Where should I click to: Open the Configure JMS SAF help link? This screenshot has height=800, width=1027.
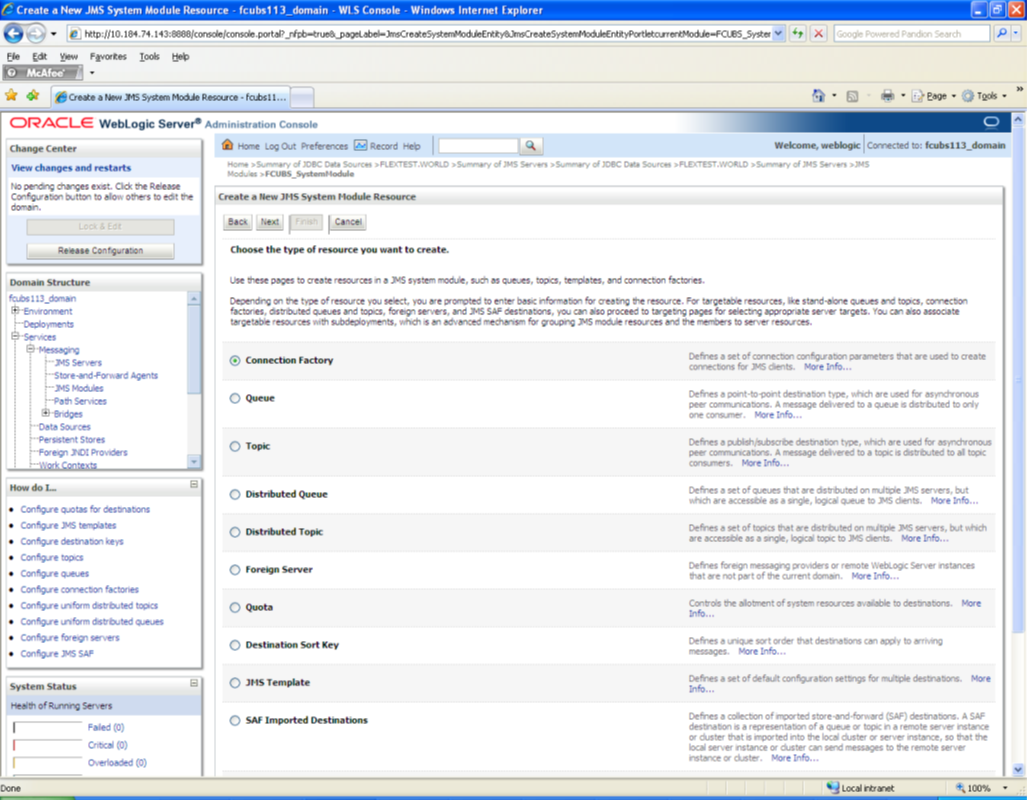pos(57,653)
